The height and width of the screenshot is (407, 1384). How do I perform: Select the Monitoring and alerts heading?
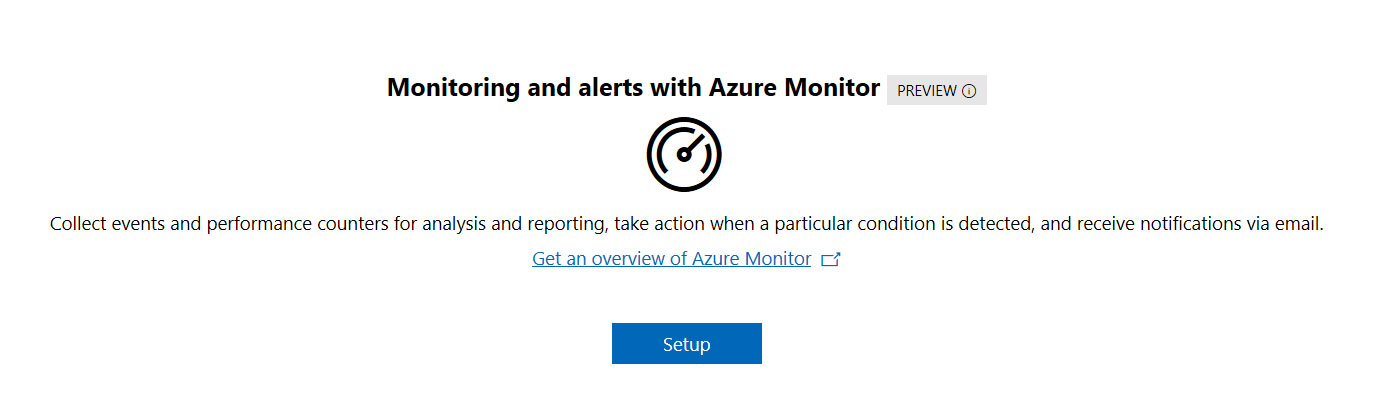click(633, 87)
